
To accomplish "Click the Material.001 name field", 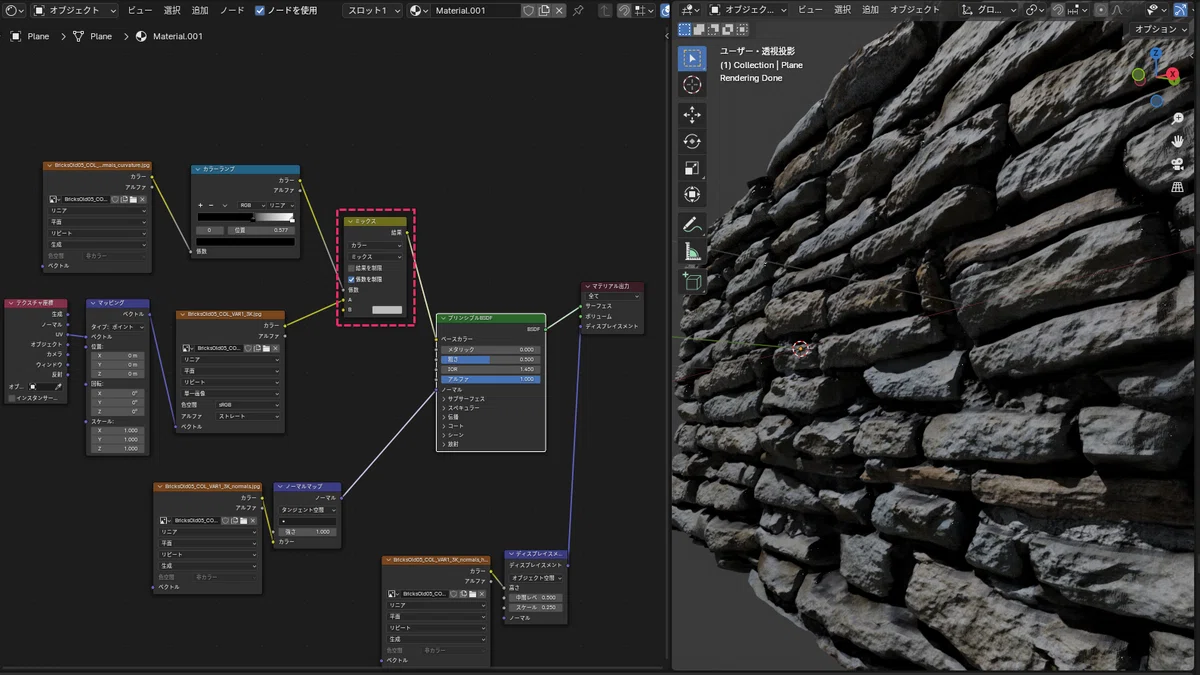I will click(476, 10).
